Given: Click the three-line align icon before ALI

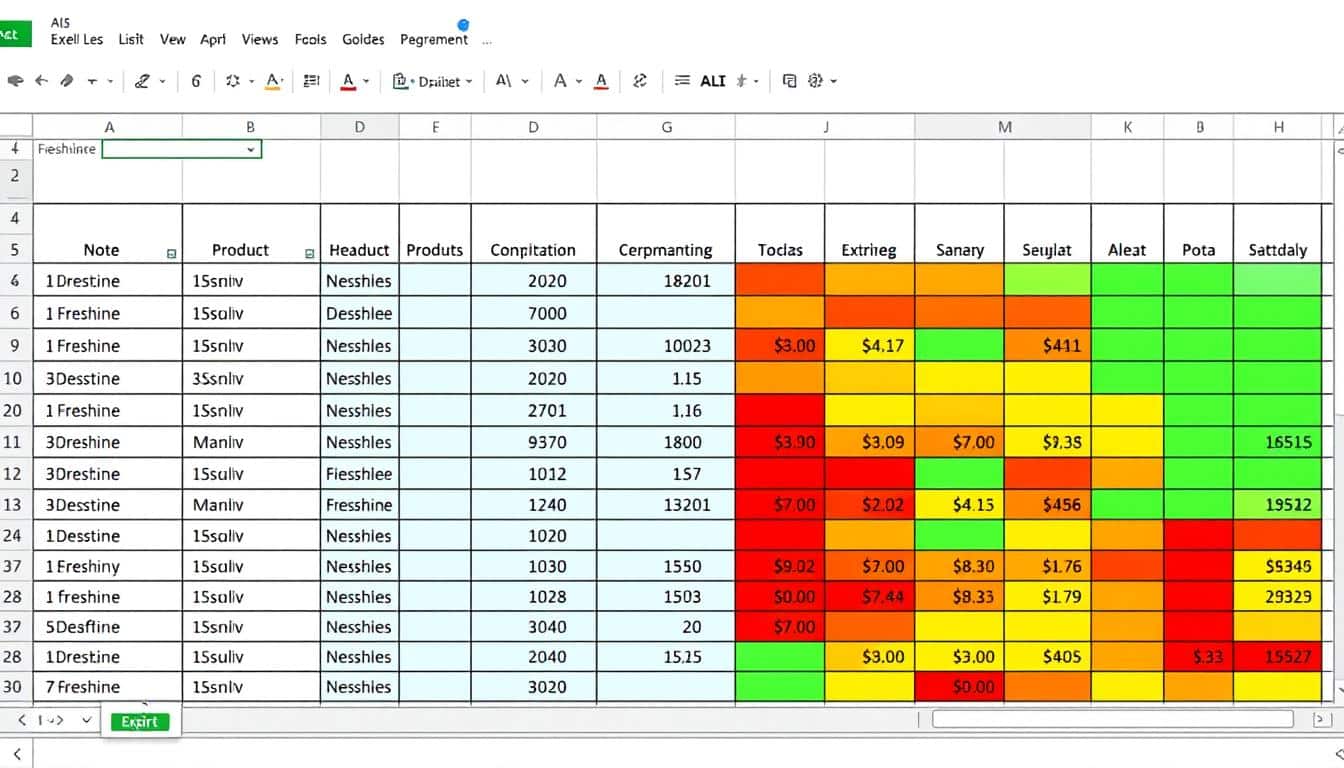Looking at the screenshot, I should tap(683, 81).
